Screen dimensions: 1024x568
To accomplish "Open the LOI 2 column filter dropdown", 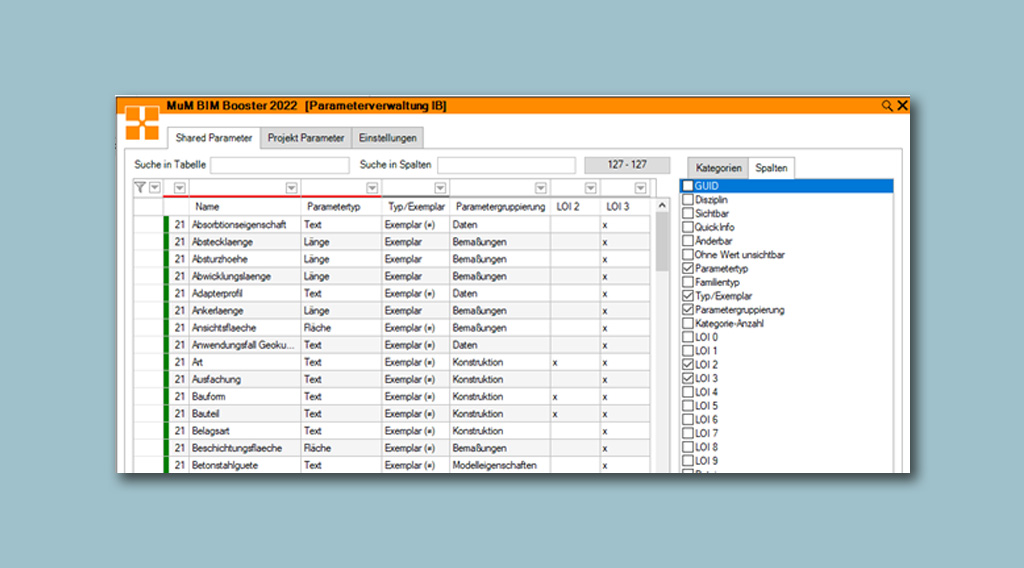I will coord(590,188).
